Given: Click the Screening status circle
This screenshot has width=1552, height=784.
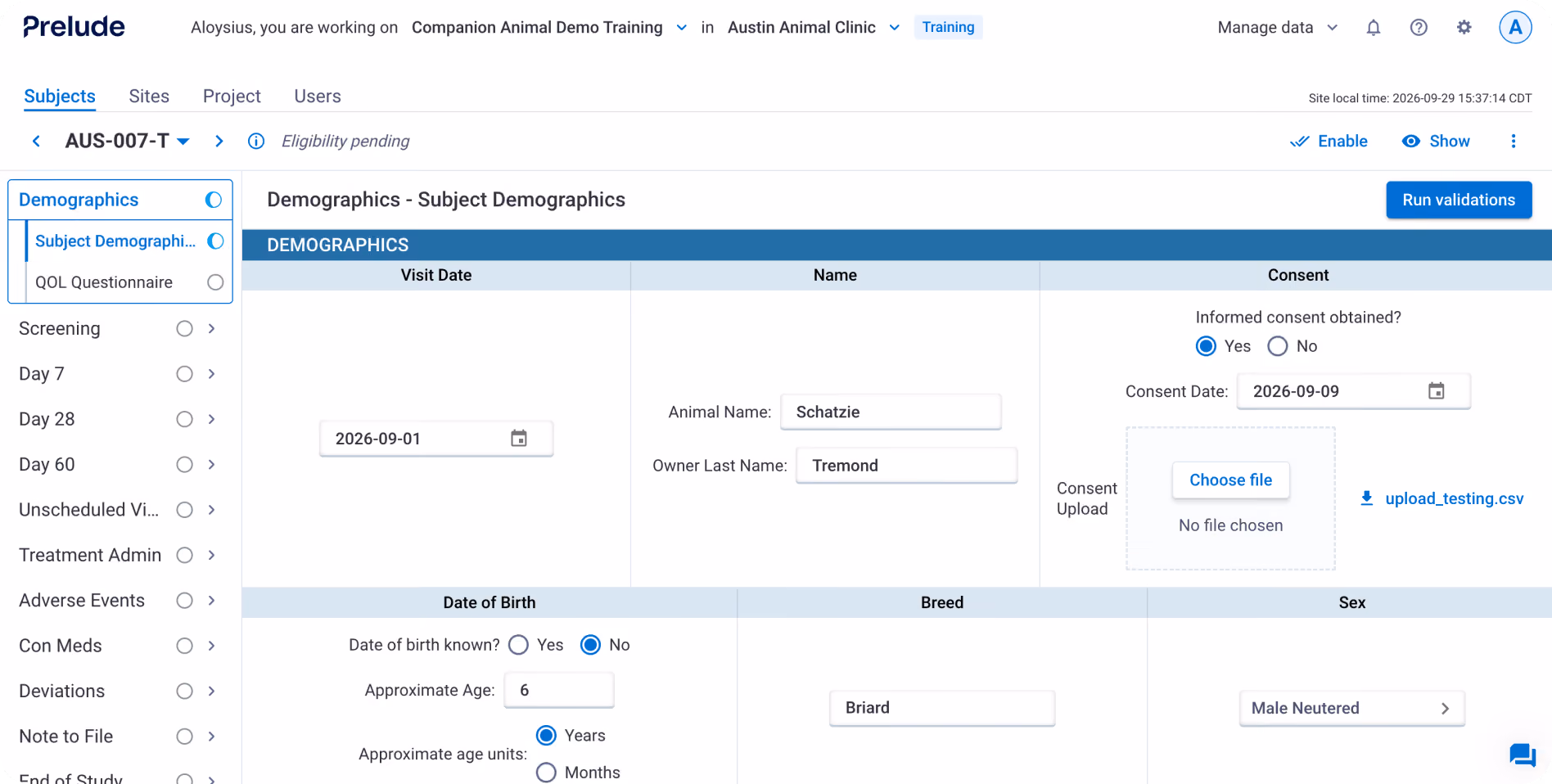Looking at the screenshot, I should [x=185, y=328].
